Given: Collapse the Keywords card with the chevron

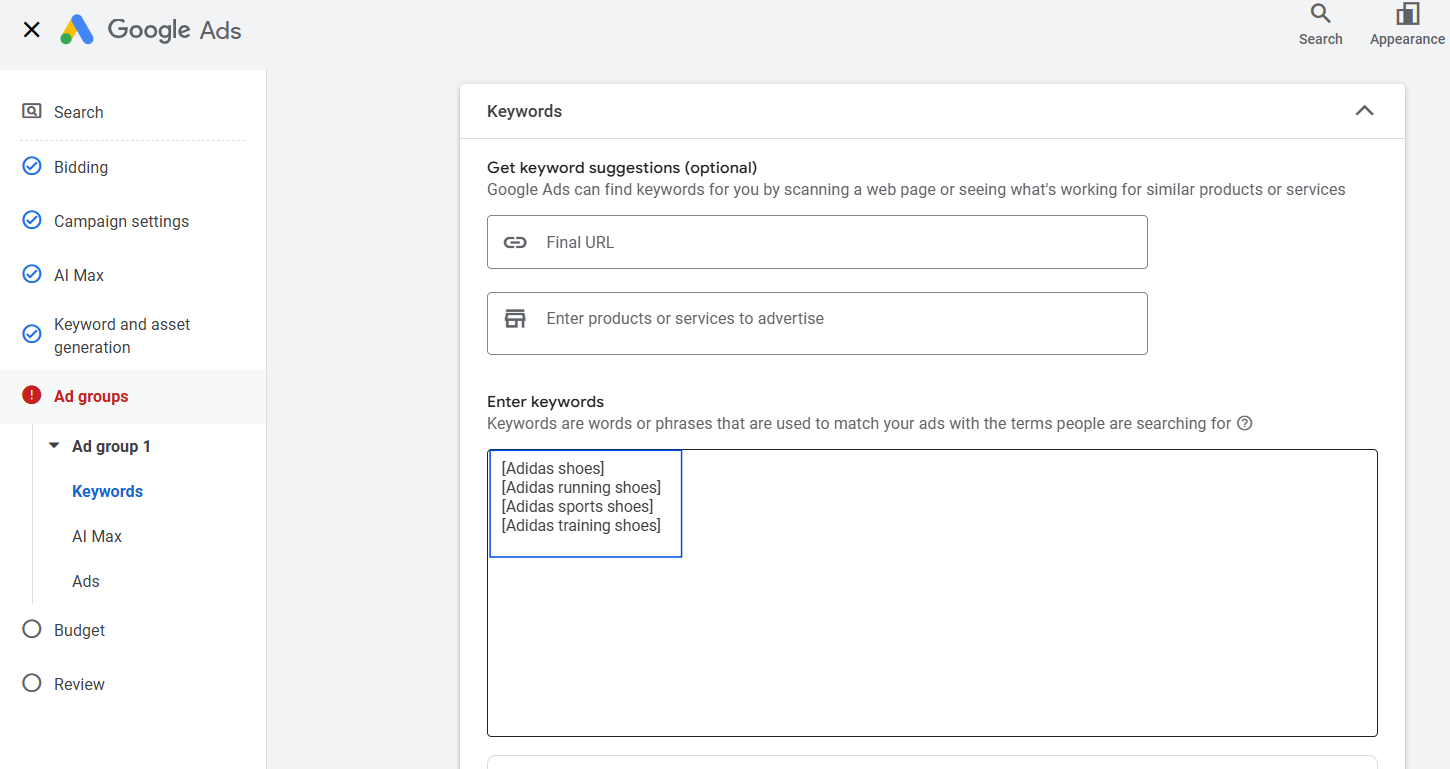Looking at the screenshot, I should [x=1364, y=111].
